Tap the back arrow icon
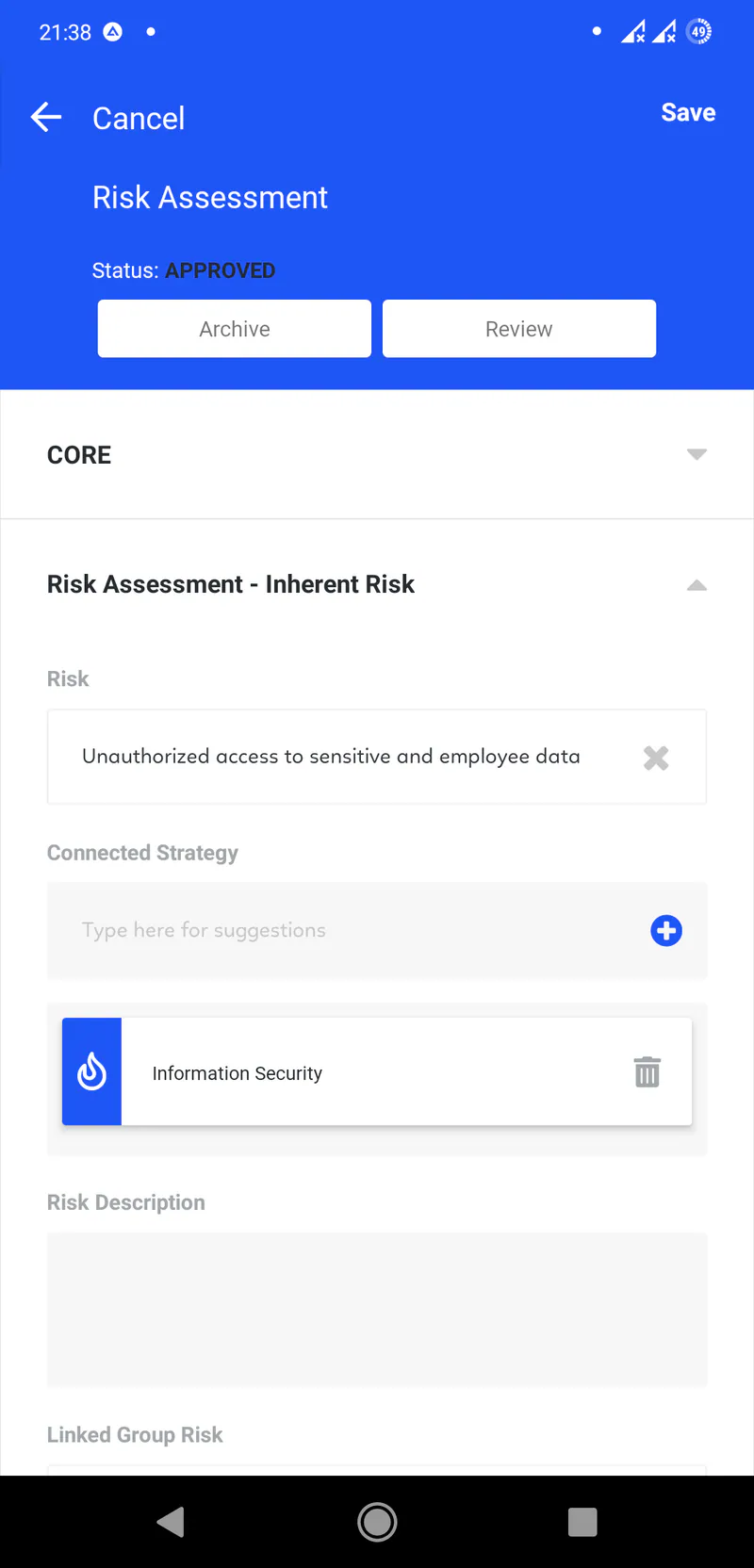 pos(46,118)
